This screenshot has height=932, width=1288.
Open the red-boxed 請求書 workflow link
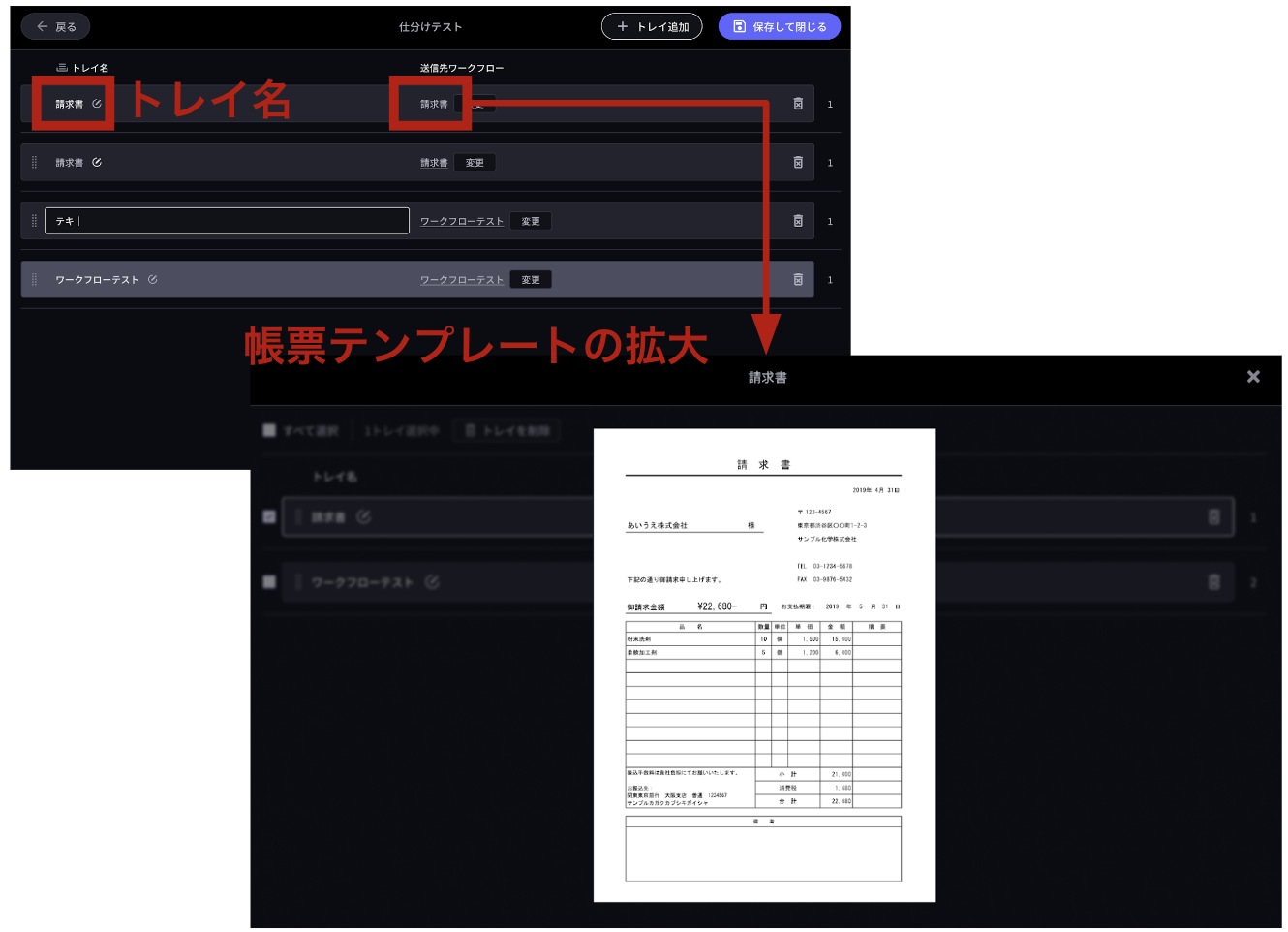(x=434, y=105)
